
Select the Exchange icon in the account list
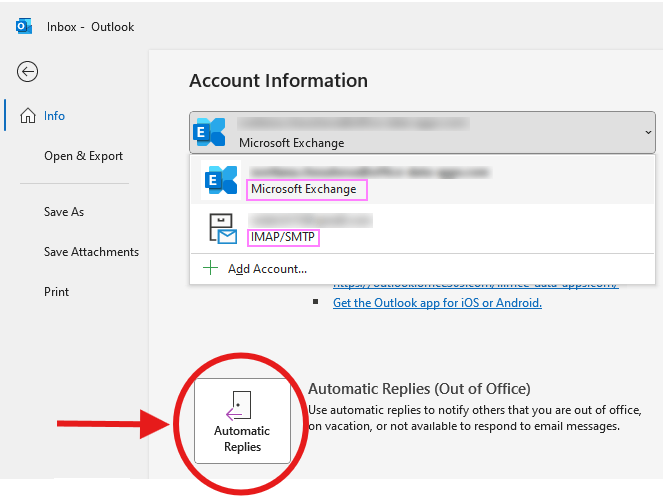coord(220,180)
